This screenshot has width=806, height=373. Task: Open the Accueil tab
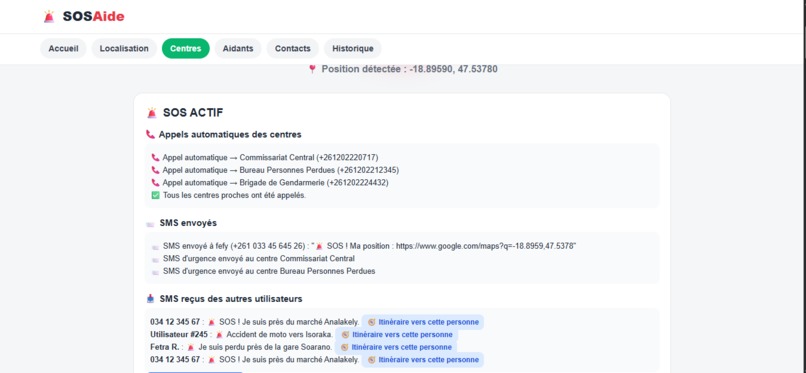[63, 48]
